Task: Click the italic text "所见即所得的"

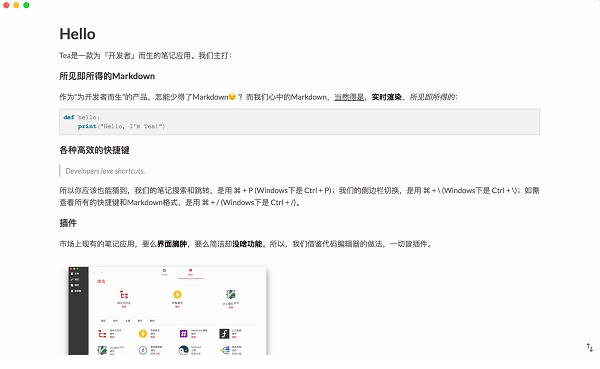Action: [432, 97]
